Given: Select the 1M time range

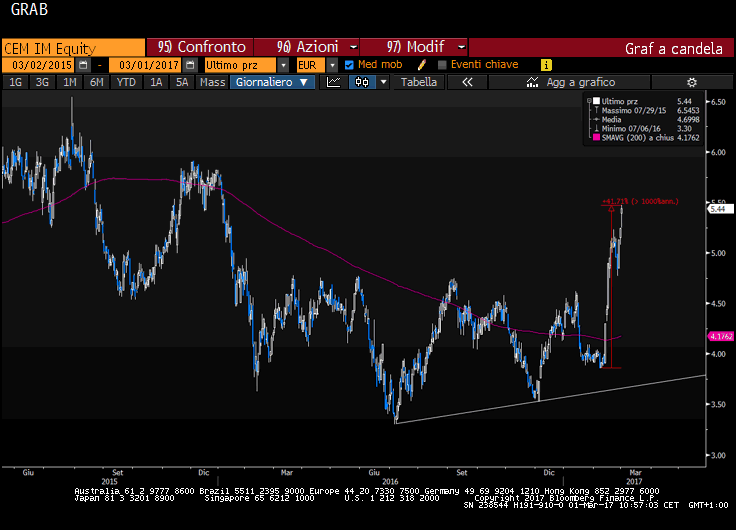Looking at the screenshot, I should [69, 82].
